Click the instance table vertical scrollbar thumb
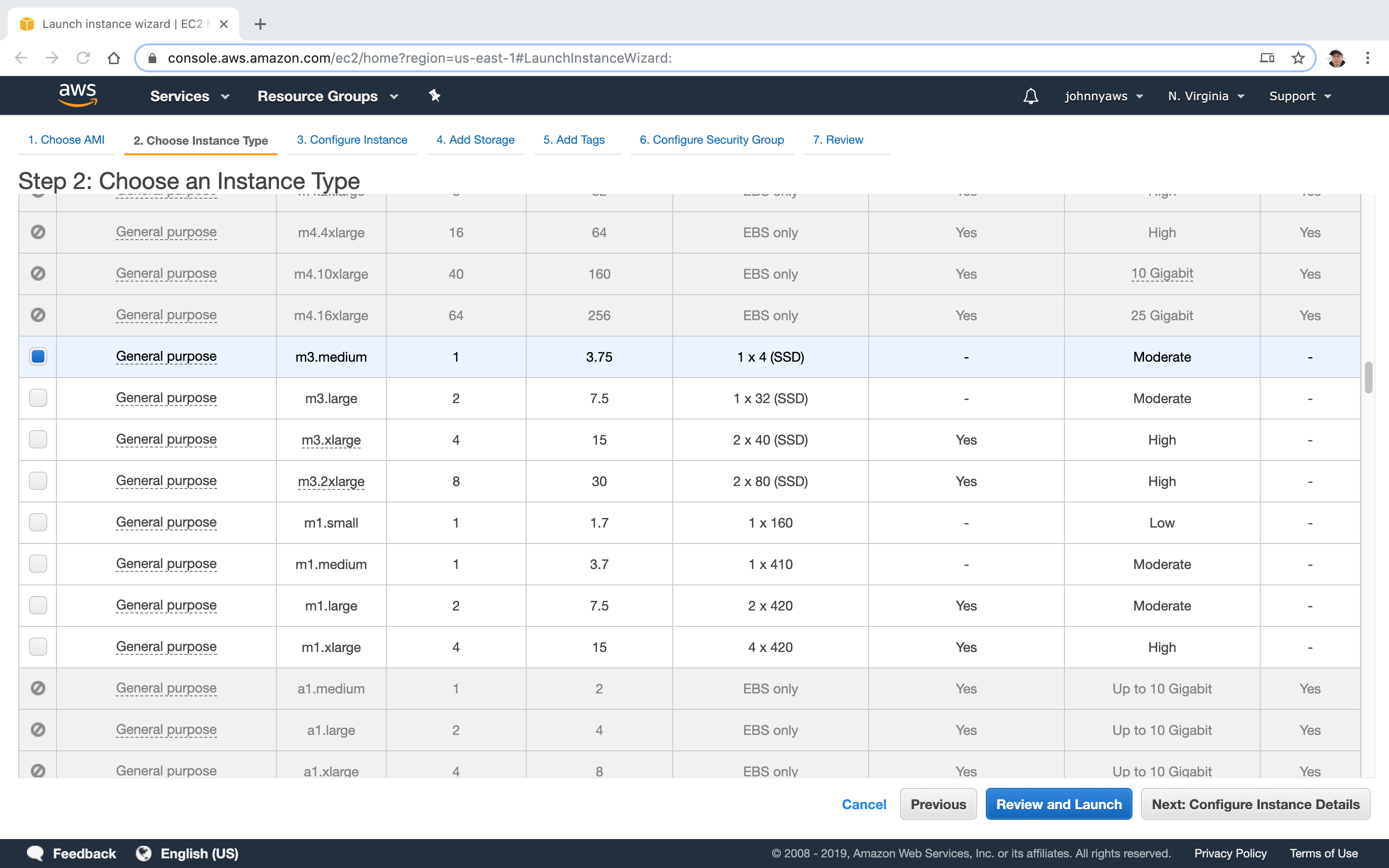This screenshot has height=868, width=1389. pyautogui.click(x=1369, y=377)
